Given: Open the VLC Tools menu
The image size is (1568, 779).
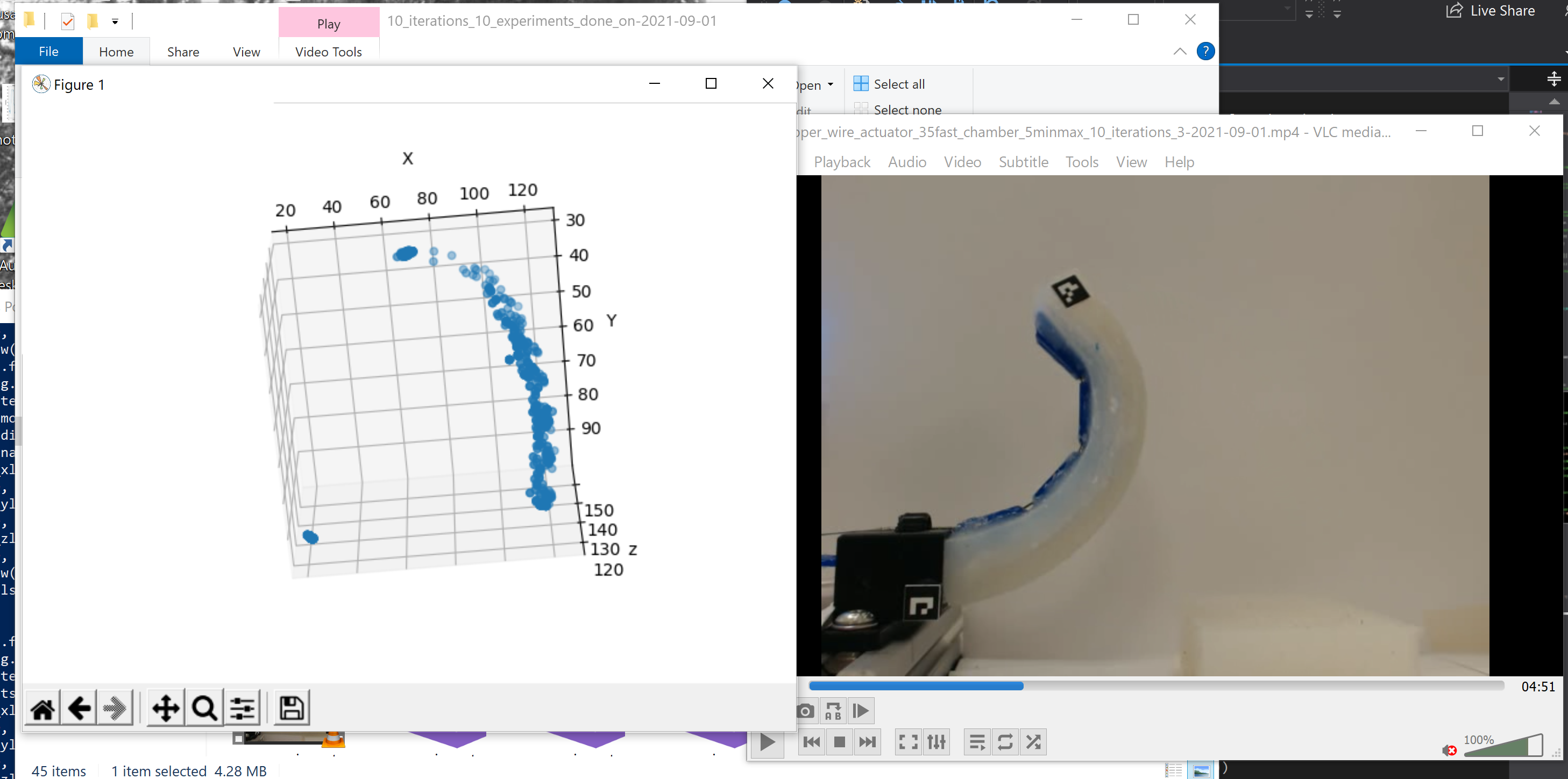Looking at the screenshot, I should click(1082, 162).
